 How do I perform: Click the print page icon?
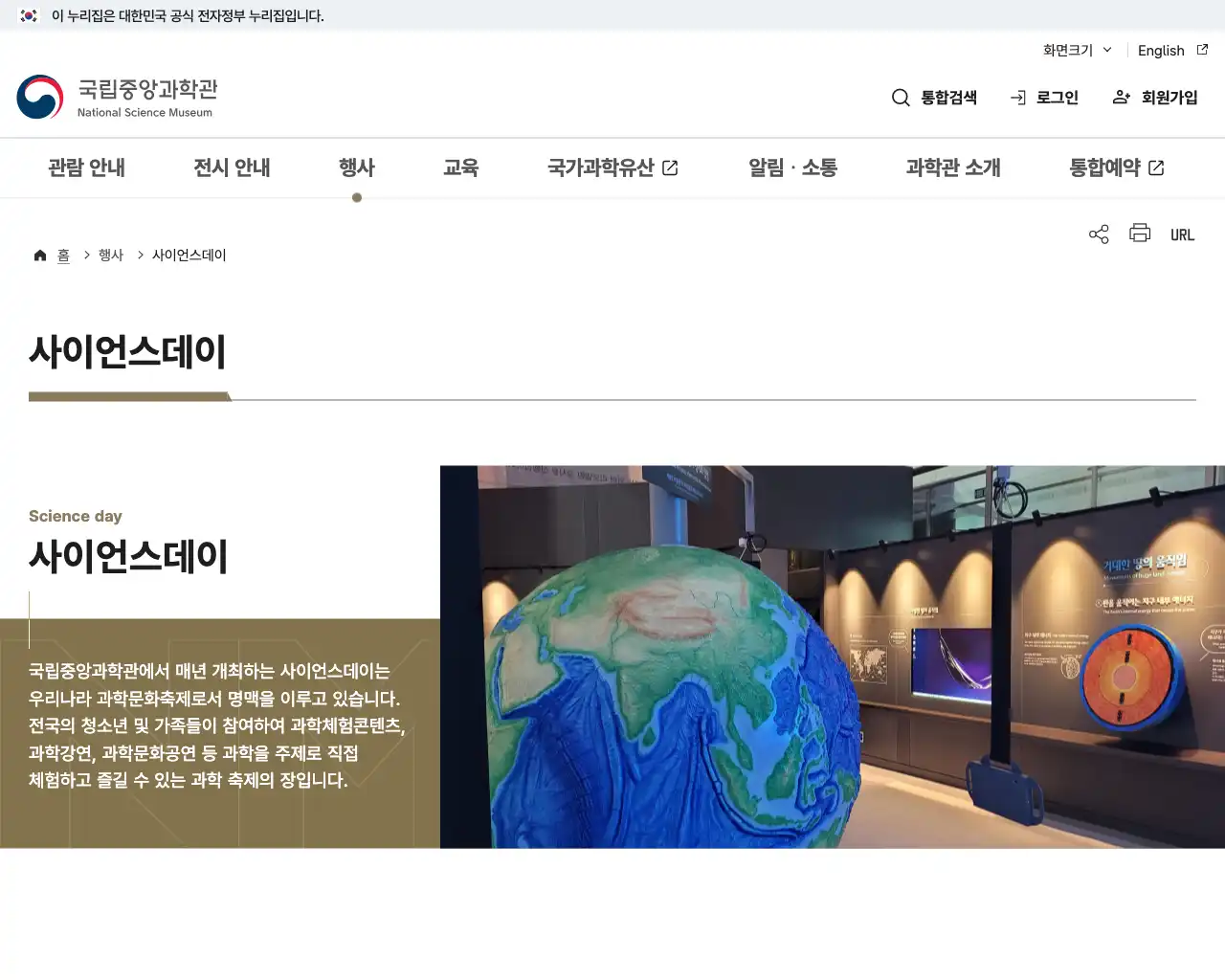(1139, 234)
